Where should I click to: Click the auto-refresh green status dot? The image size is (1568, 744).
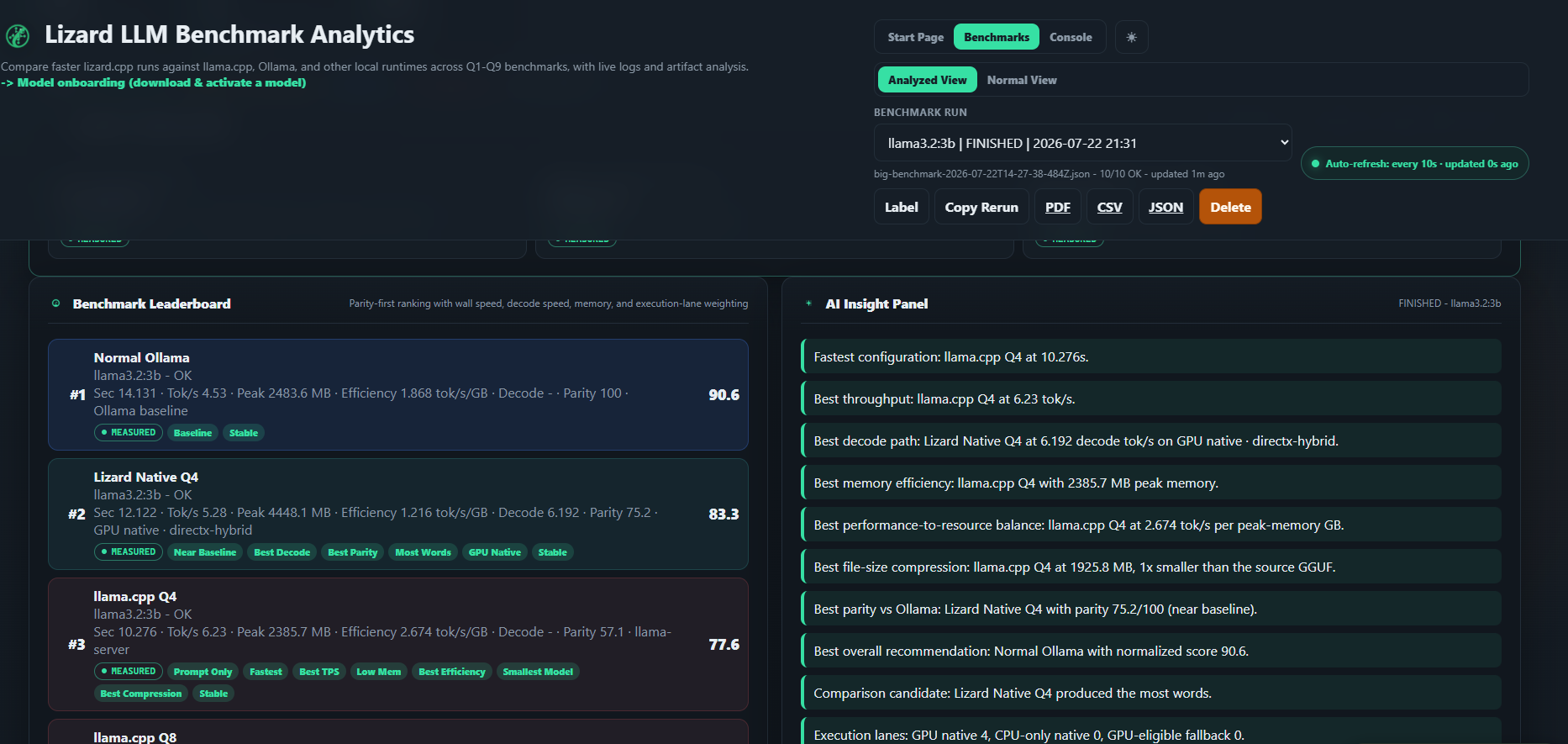pos(1315,164)
